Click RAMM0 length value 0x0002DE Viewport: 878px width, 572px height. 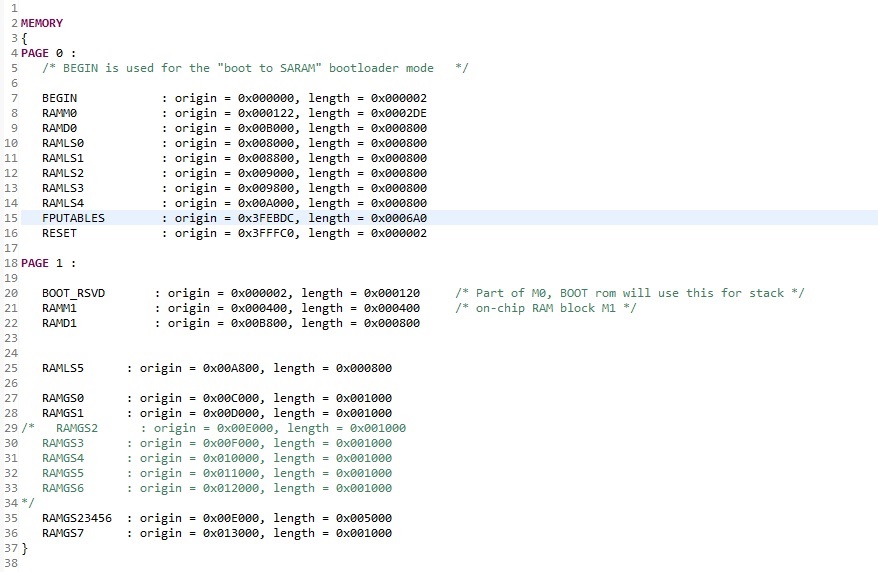coord(399,113)
